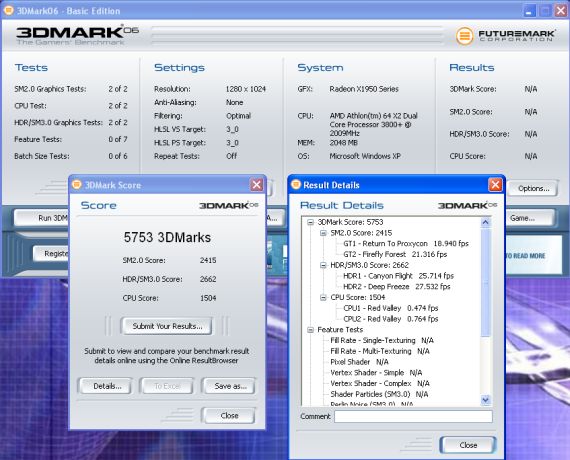Click the GFX value Radeon X1950 Series
This screenshot has height=460, width=570.
click(364, 89)
